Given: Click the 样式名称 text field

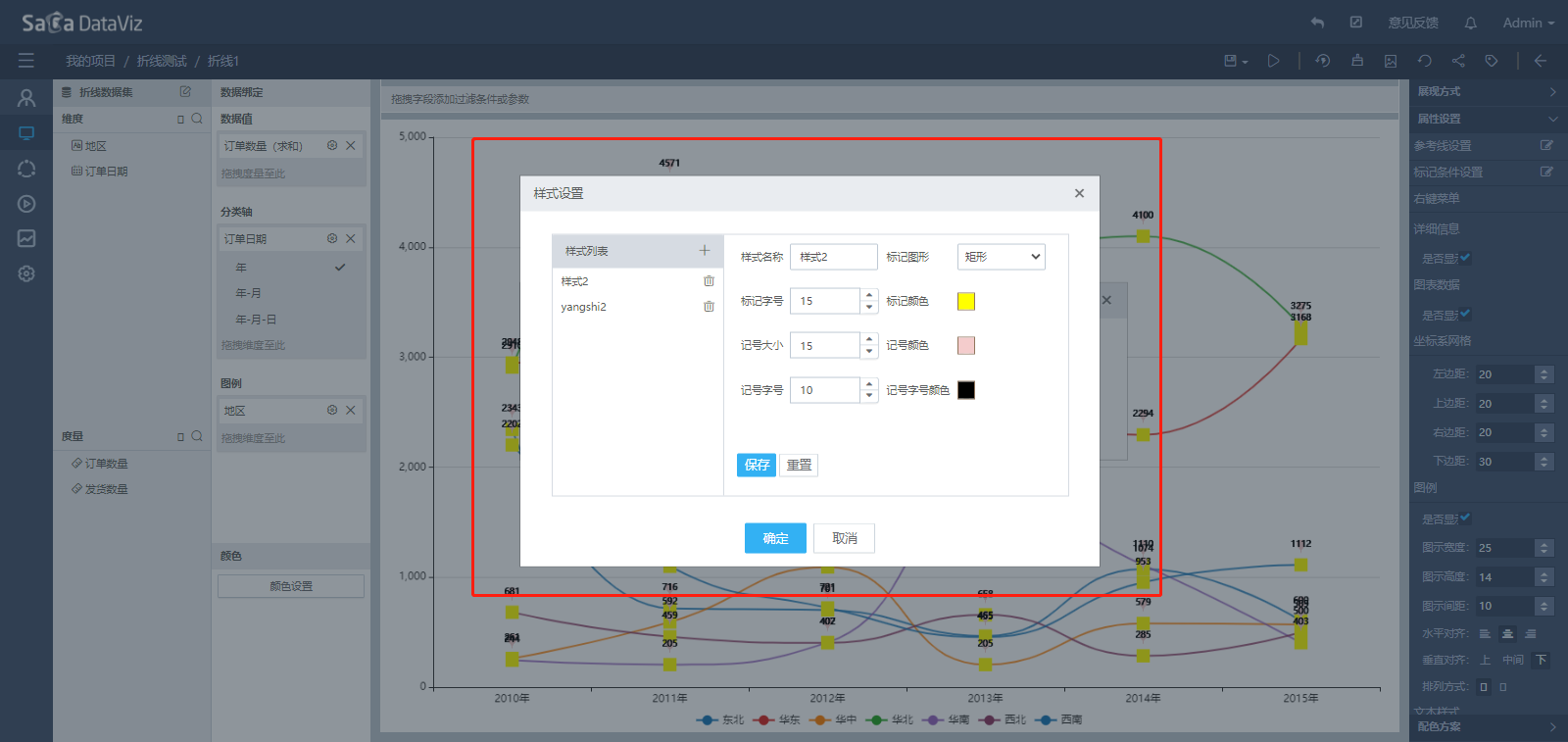Looking at the screenshot, I should pos(833,257).
